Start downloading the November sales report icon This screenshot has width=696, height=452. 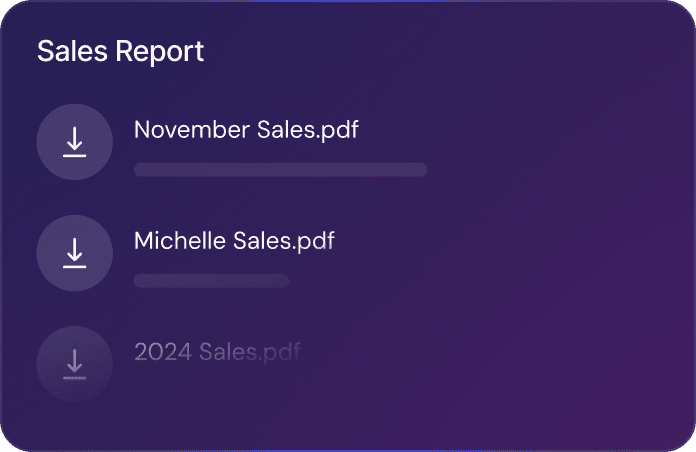[74, 142]
